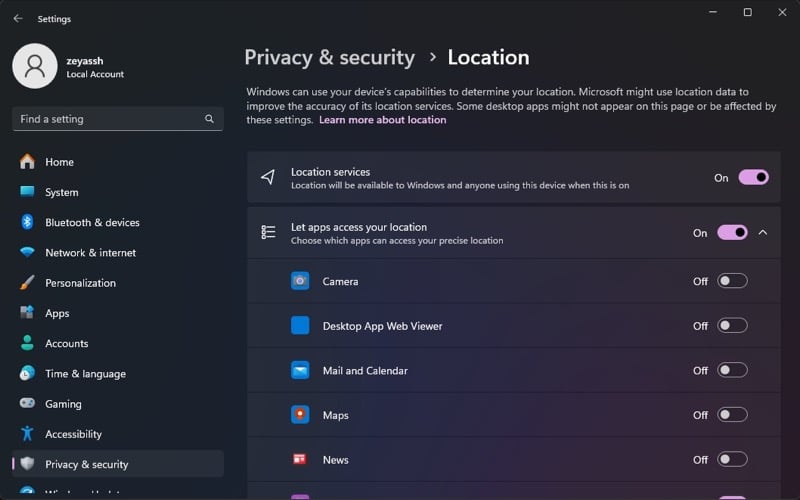Click the Mail and Calendar label
The height and width of the screenshot is (500, 800).
click(365, 370)
